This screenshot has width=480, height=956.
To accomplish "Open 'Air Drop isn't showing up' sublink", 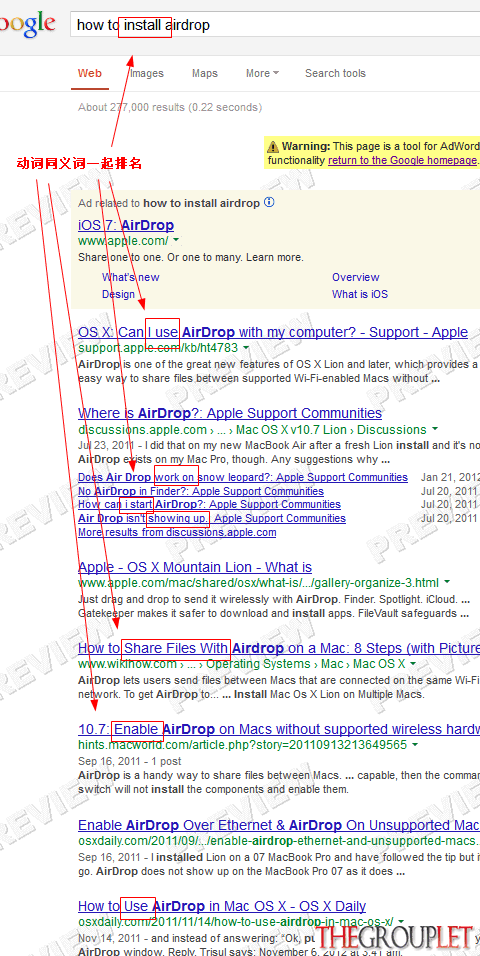I will click(x=212, y=519).
